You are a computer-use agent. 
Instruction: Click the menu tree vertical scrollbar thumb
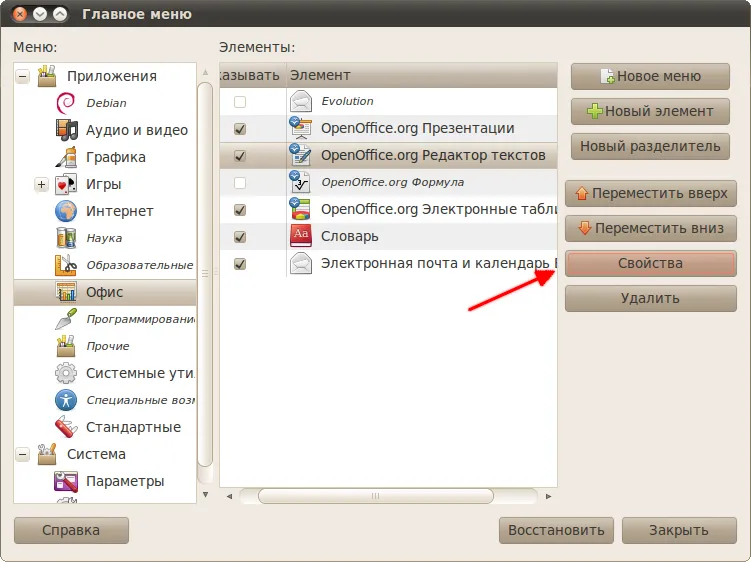[x=205, y=274]
